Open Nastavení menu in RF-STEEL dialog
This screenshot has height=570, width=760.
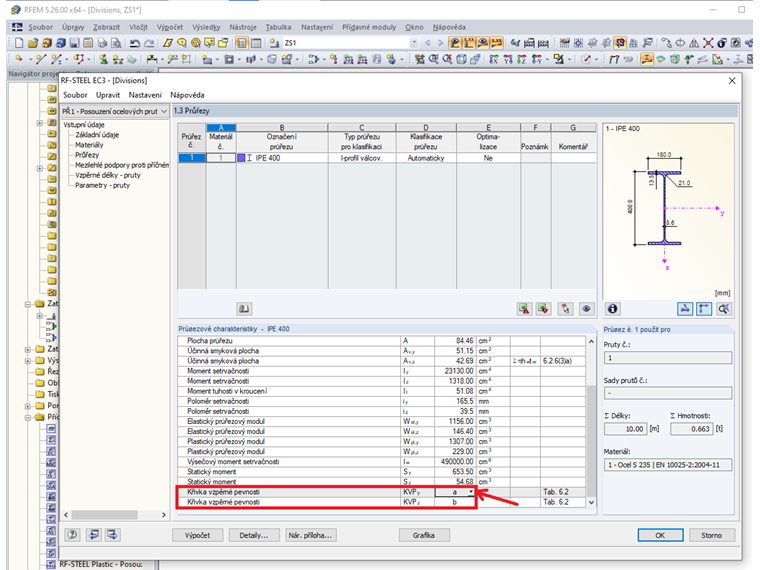click(145, 95)
